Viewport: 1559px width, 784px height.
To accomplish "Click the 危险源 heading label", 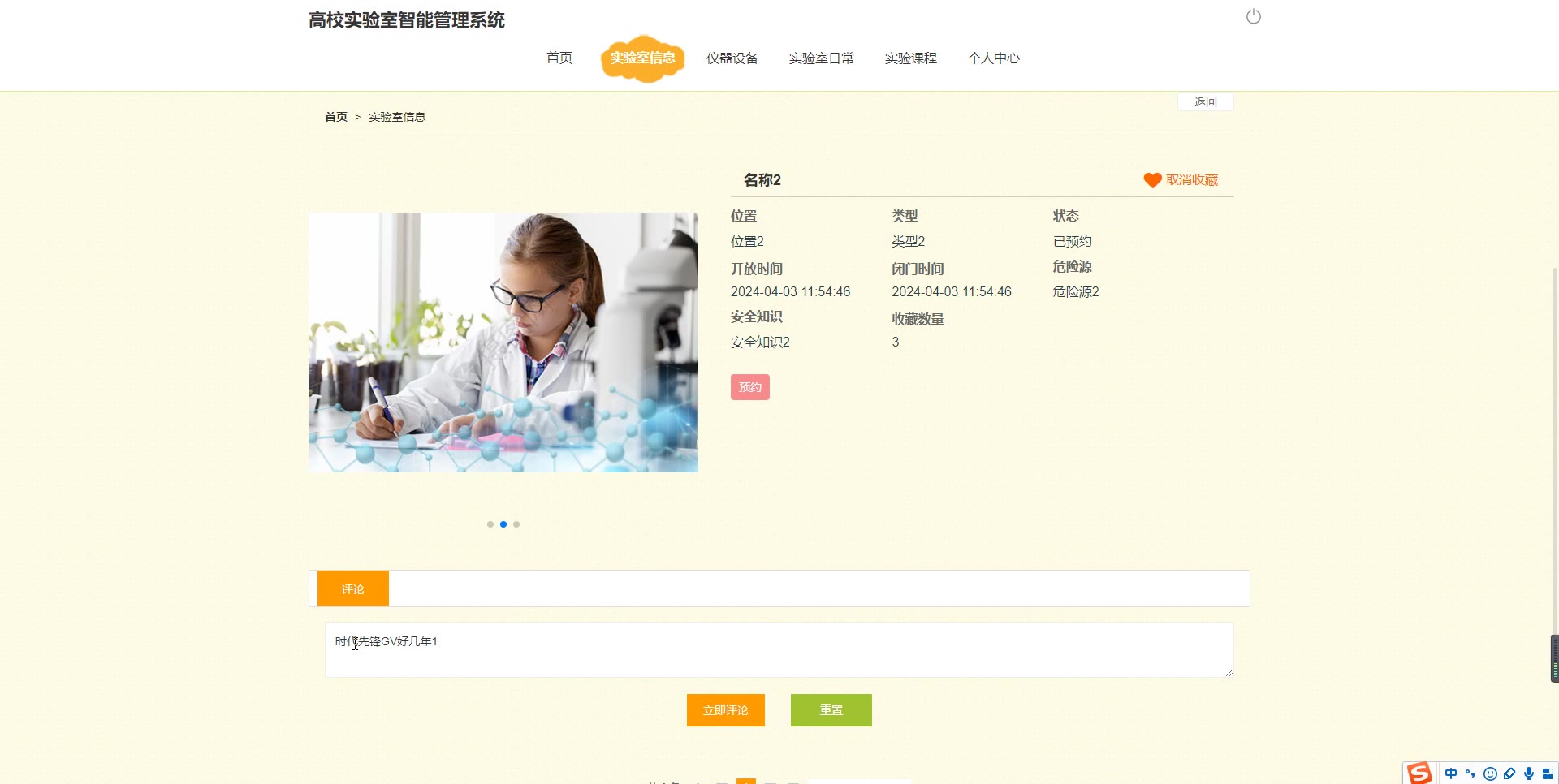I will pos(1073,266).
